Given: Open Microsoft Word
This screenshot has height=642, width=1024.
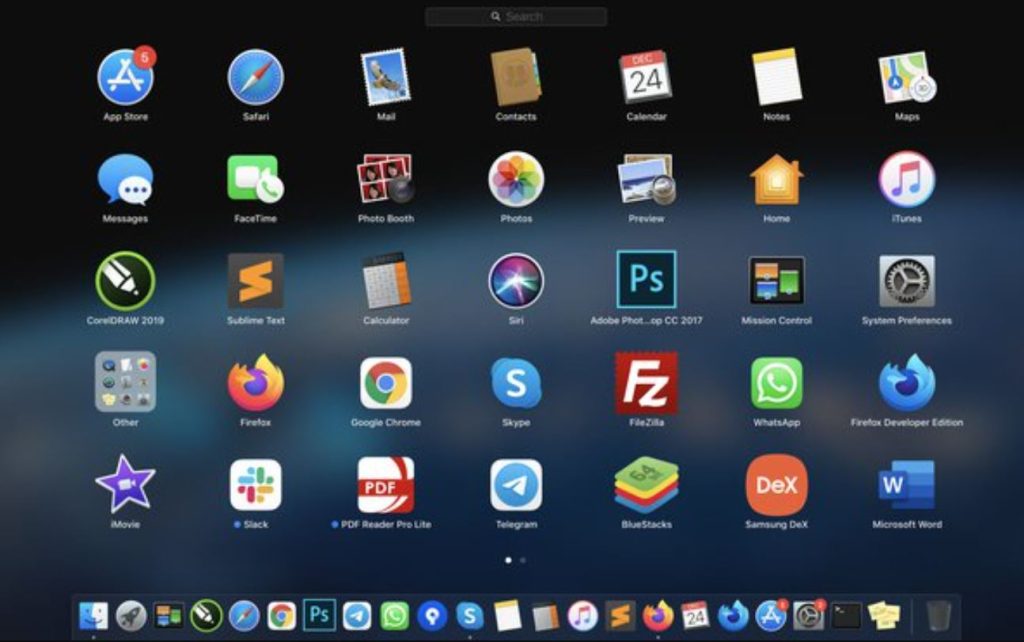Looking at the screenshot, I should (x=906, y=489).
